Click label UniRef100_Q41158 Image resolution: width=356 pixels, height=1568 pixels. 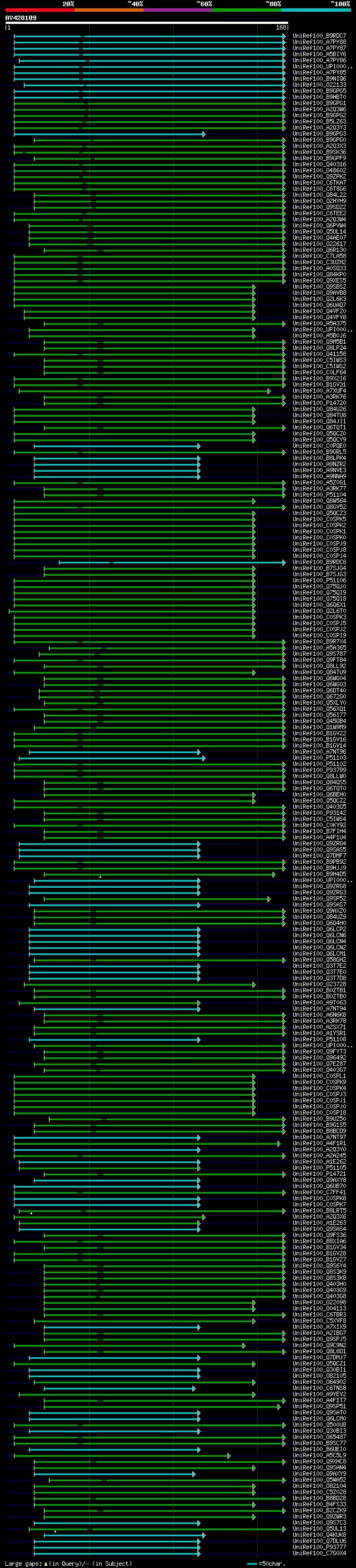point(319,354)
